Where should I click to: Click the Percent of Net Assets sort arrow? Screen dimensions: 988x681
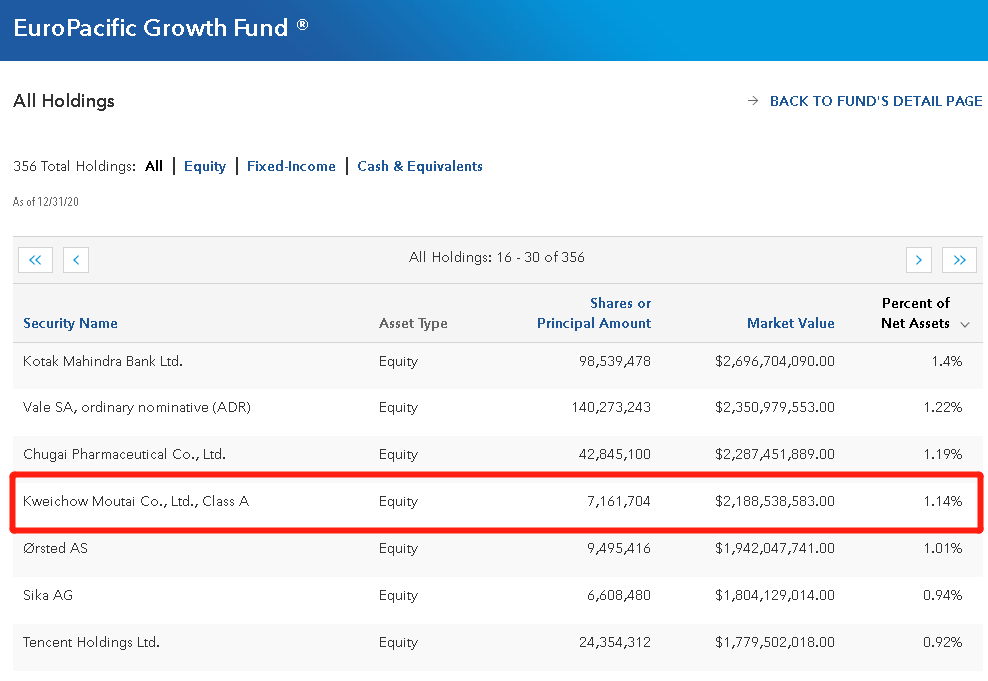pos(965,324)
